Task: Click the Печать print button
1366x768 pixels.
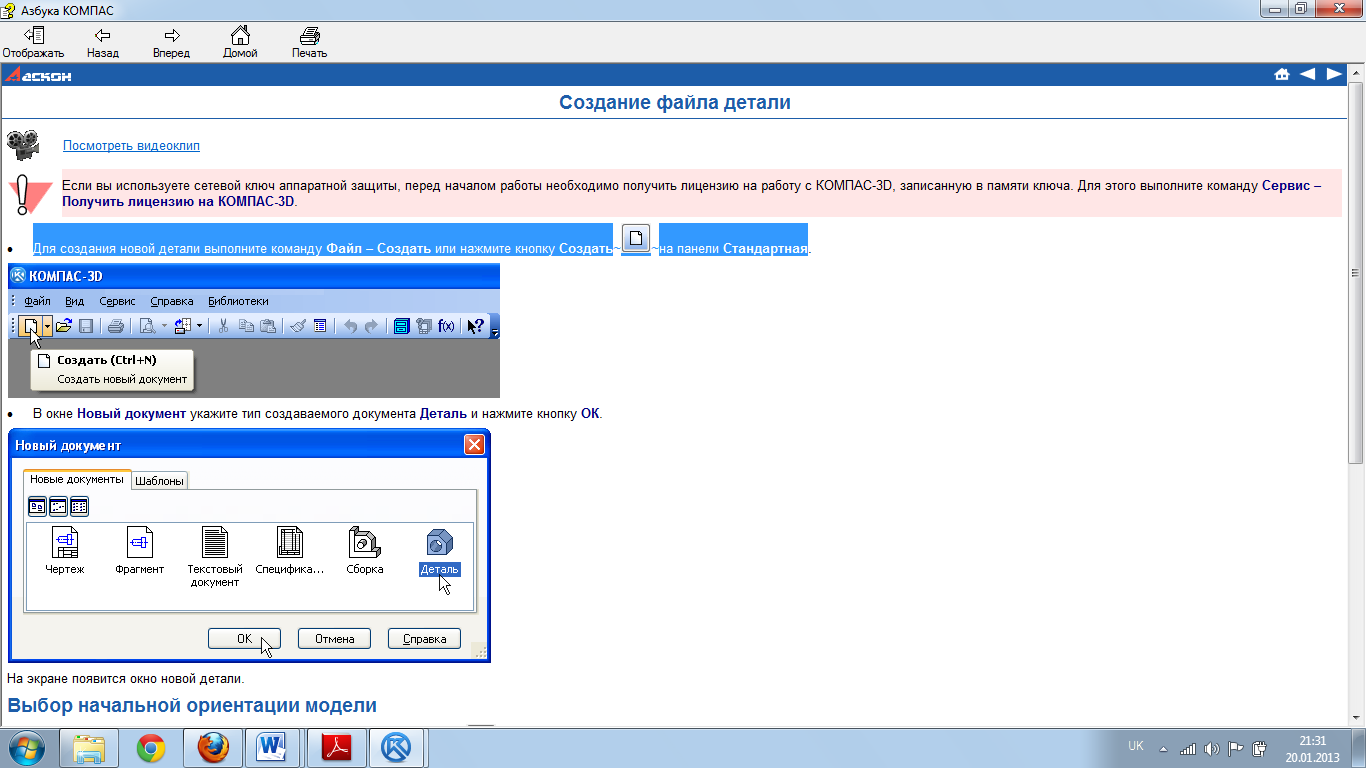Action: click(309, 42)
